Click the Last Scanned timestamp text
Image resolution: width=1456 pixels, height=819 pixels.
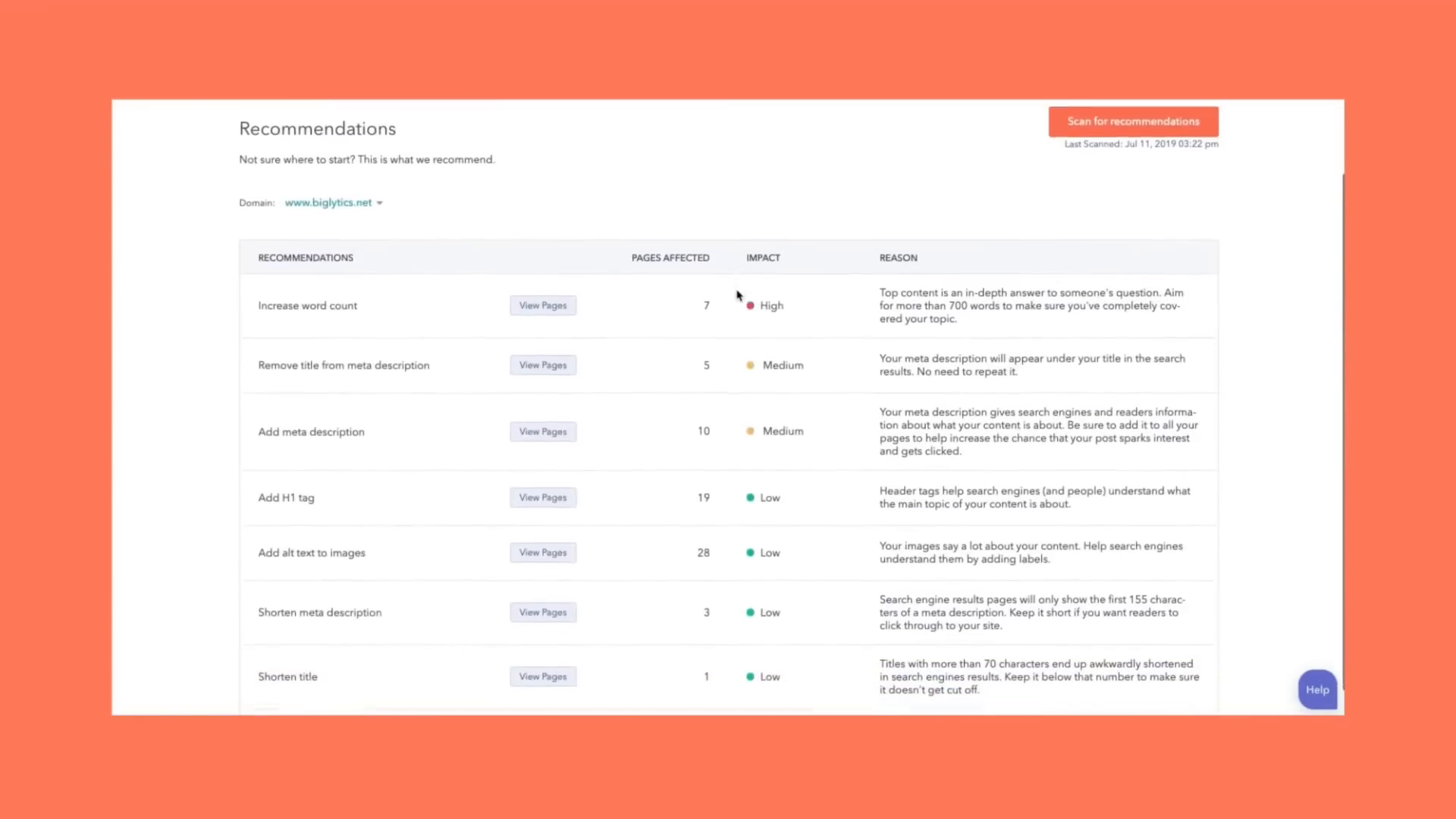point(1141,144)
